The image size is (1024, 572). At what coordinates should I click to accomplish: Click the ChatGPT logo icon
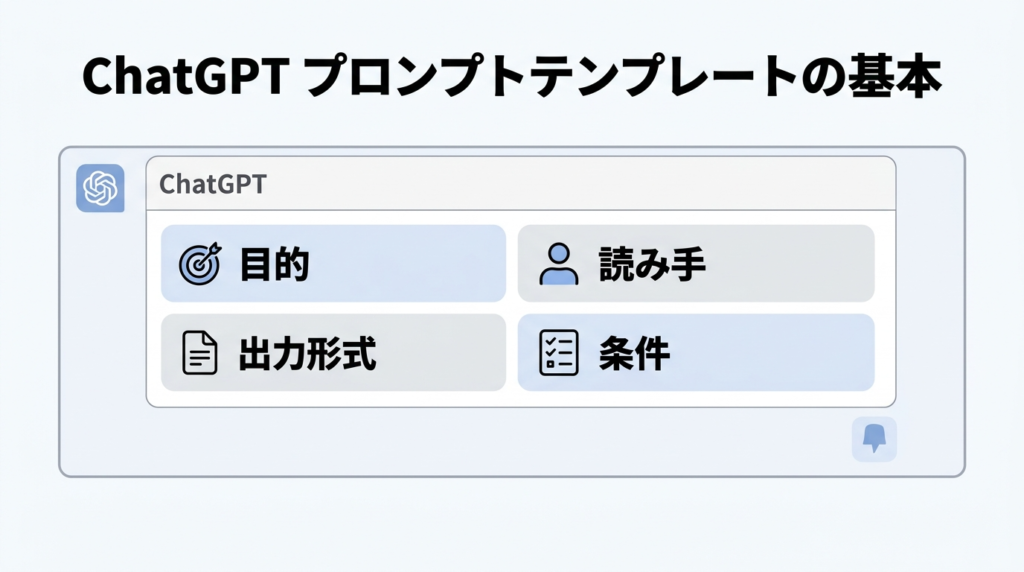(x=100, y=188)
